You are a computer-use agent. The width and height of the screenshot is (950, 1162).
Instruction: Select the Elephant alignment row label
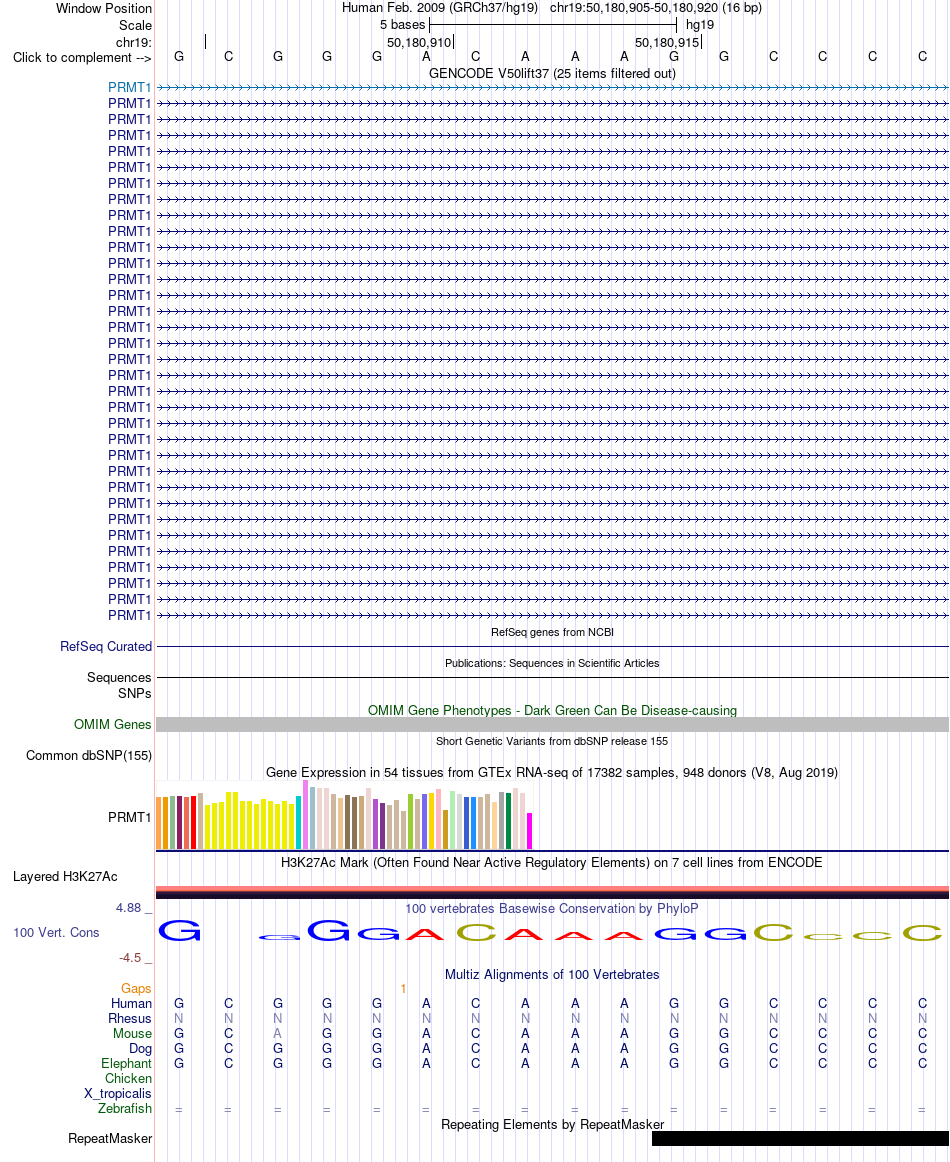(x=126, y=1063)
